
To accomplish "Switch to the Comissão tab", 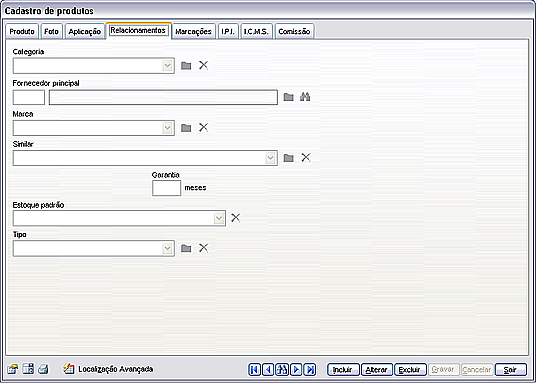I will pos(294,32).
